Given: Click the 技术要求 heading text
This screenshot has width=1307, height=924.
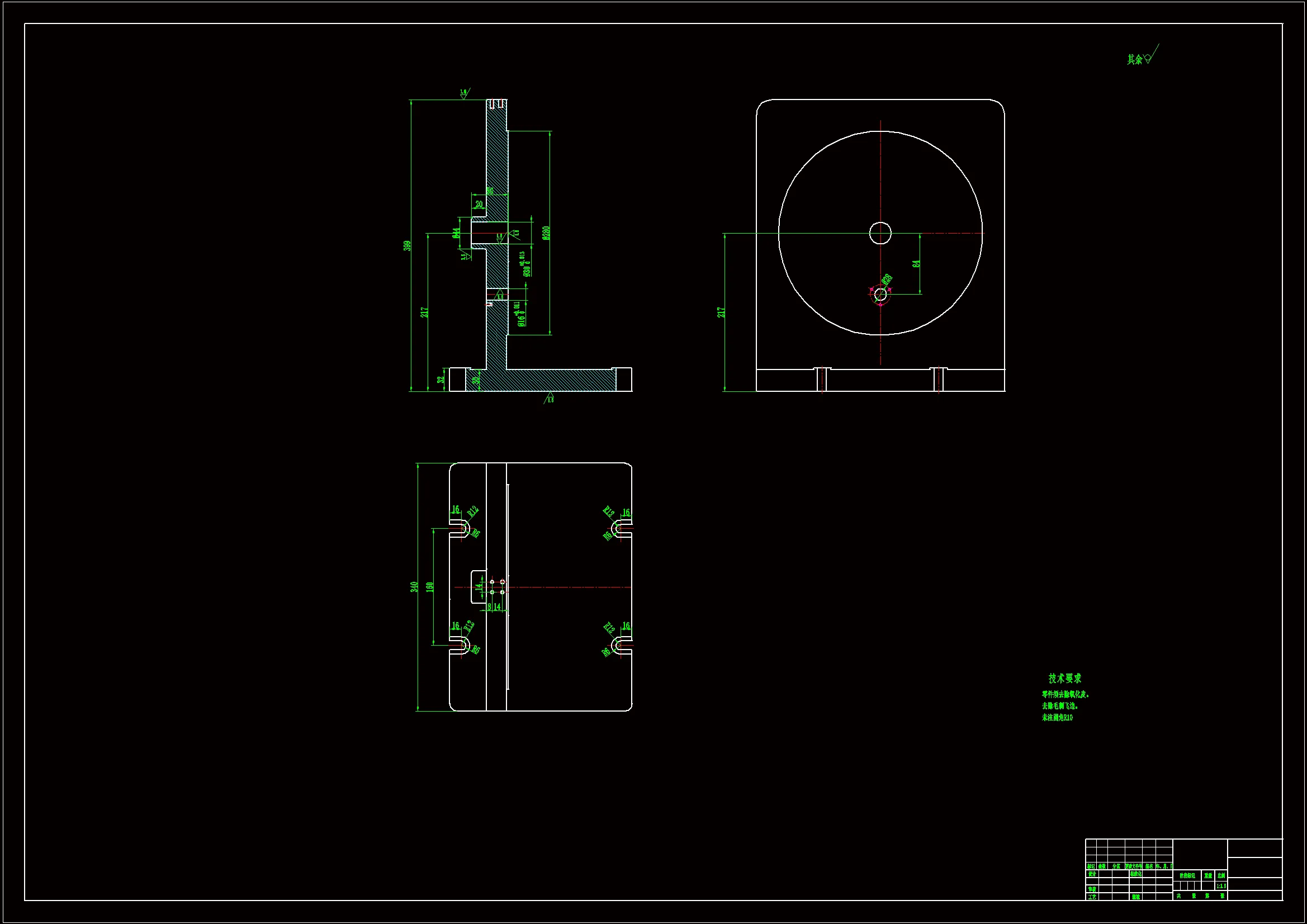Looking at the screenshot, I should click(x=1064, y=679).
